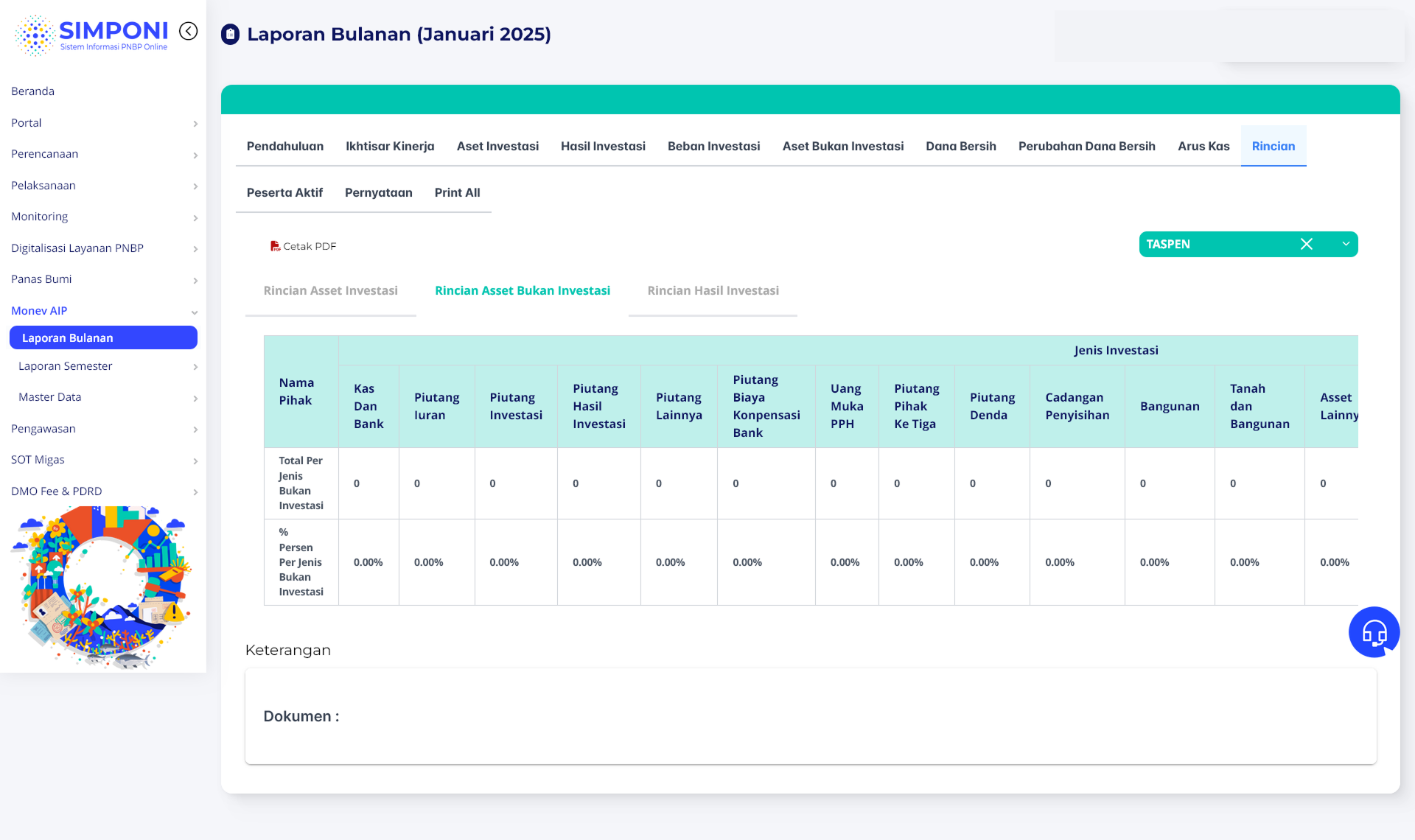
Task: Expand the Portal menu
Action: tap(103, 123)
